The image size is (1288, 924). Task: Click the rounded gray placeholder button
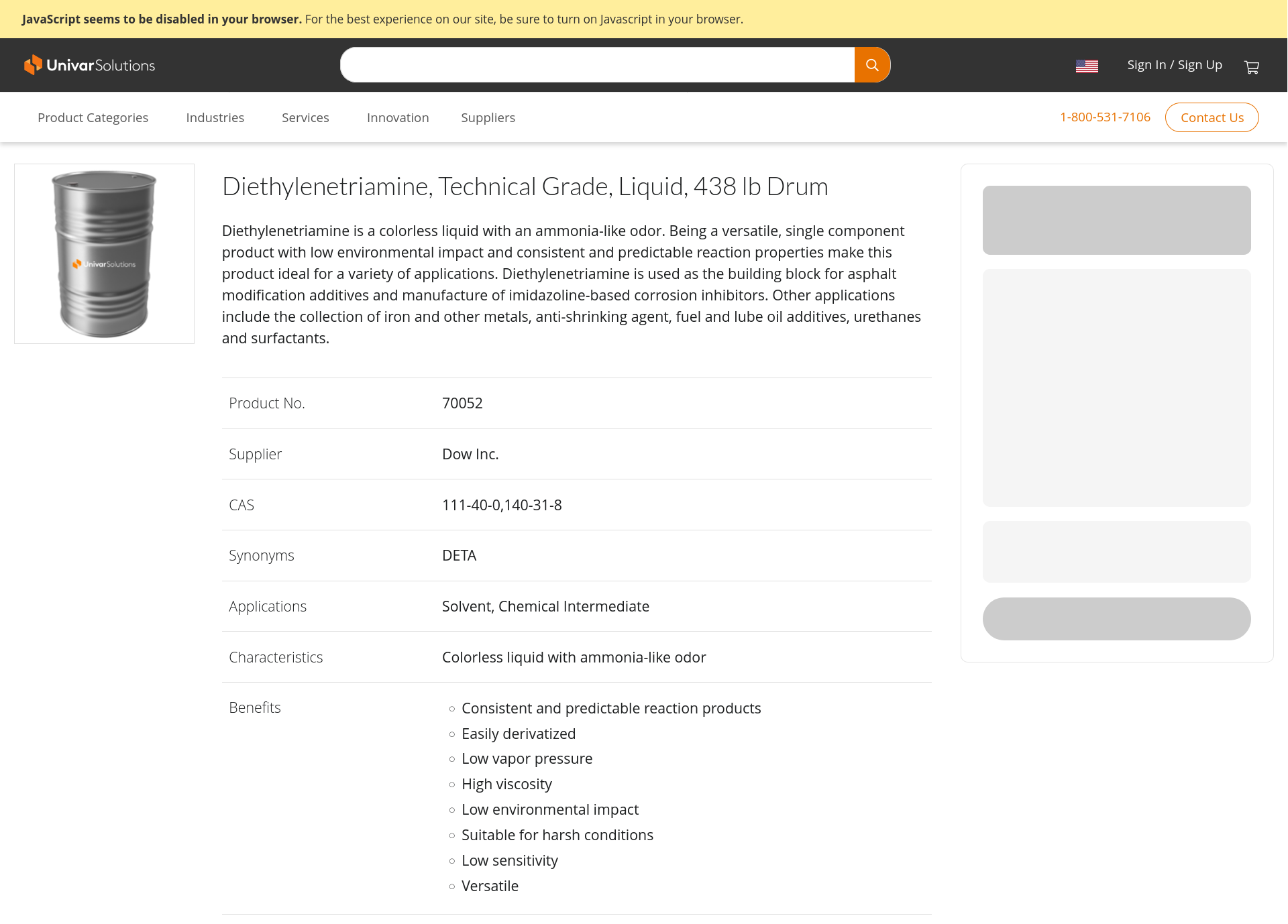[1116, 618]
